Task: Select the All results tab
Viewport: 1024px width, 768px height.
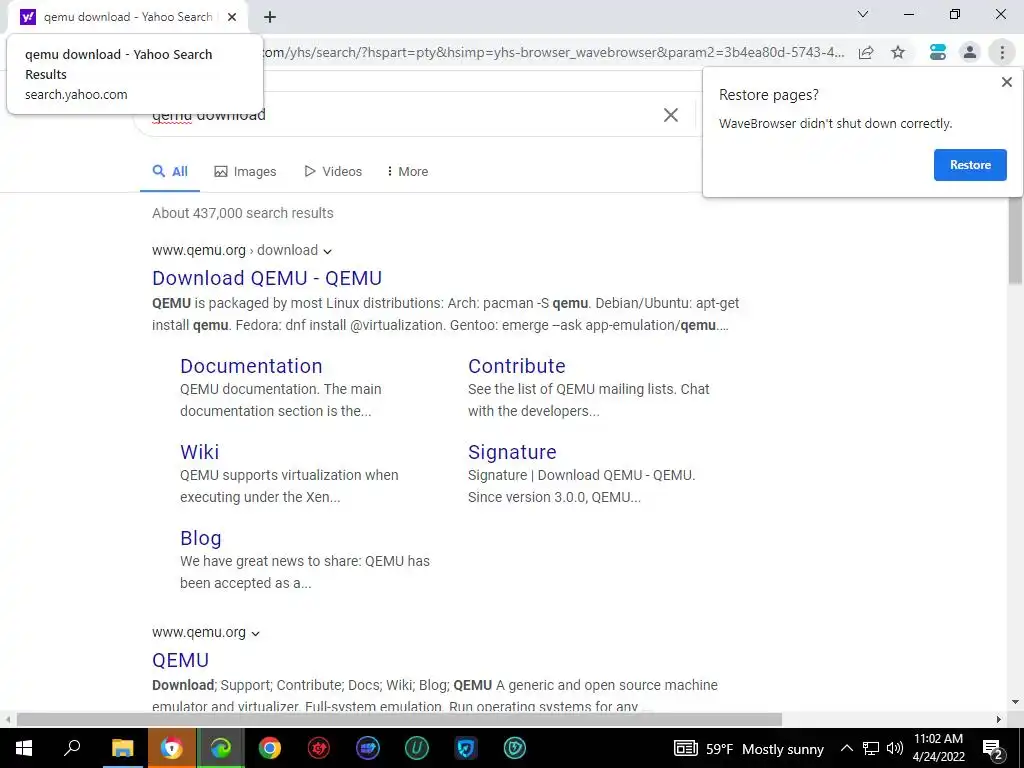Action: coord(170,172)
